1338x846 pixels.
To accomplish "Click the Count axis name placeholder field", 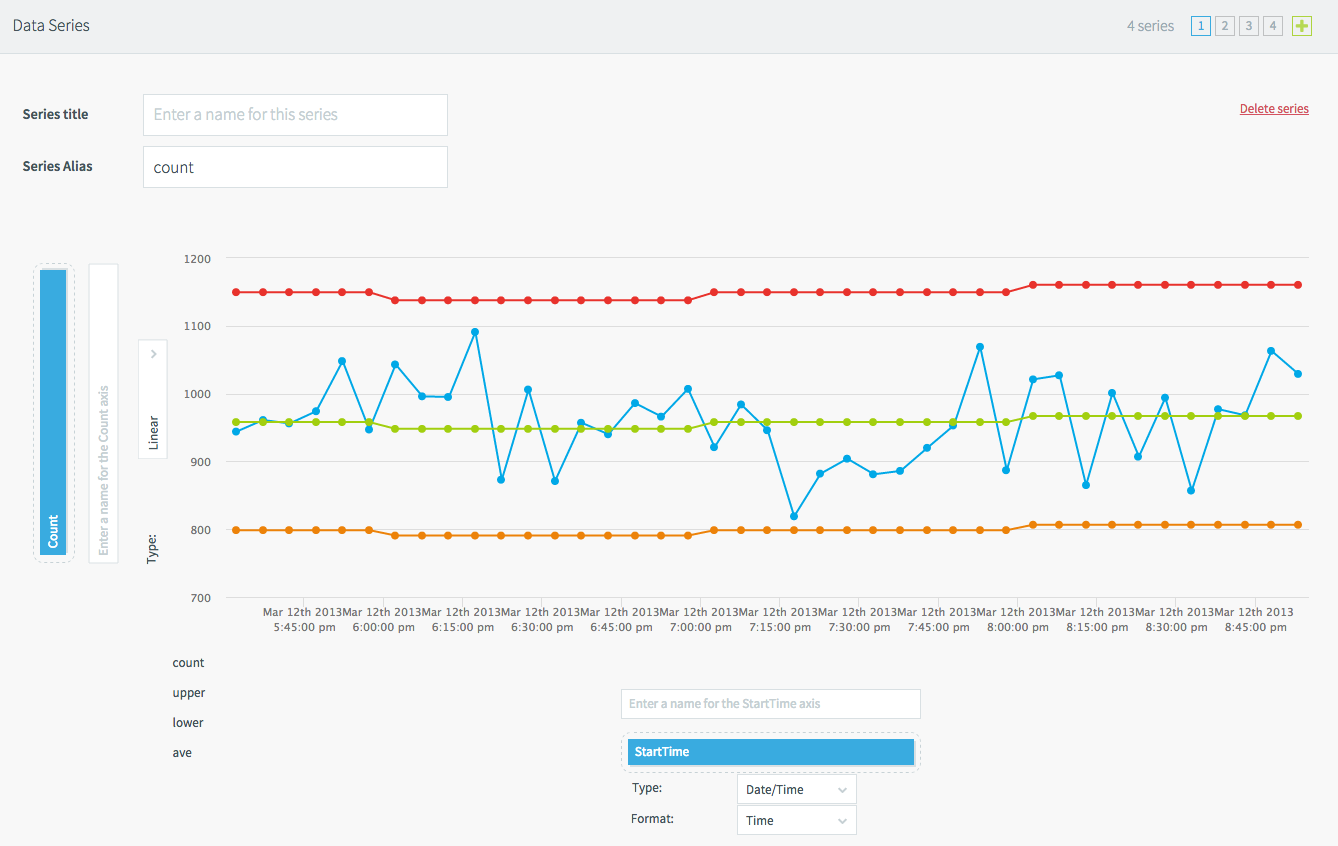I will 103,412.
